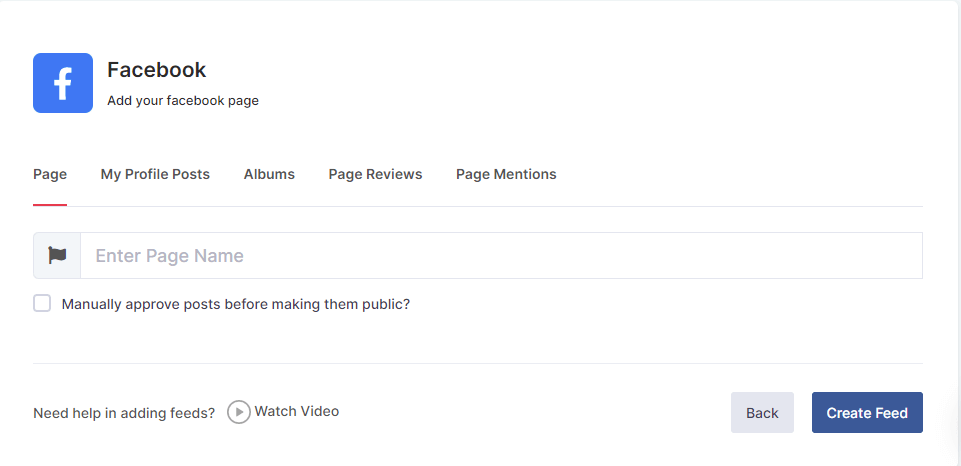Open the Watch Video link
This screenshot has height=466, width=961.
(x=297, y=411)
